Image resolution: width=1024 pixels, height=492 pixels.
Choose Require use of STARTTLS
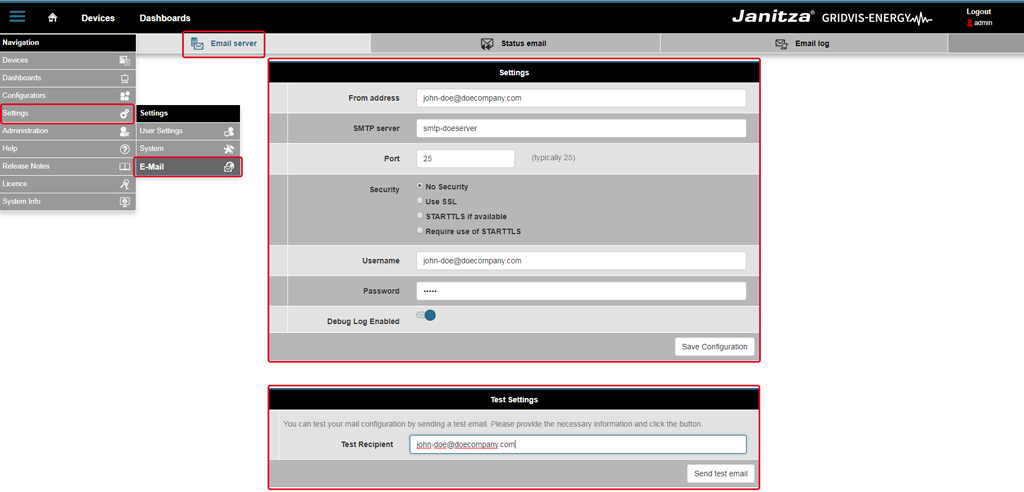tap(420, 231)
